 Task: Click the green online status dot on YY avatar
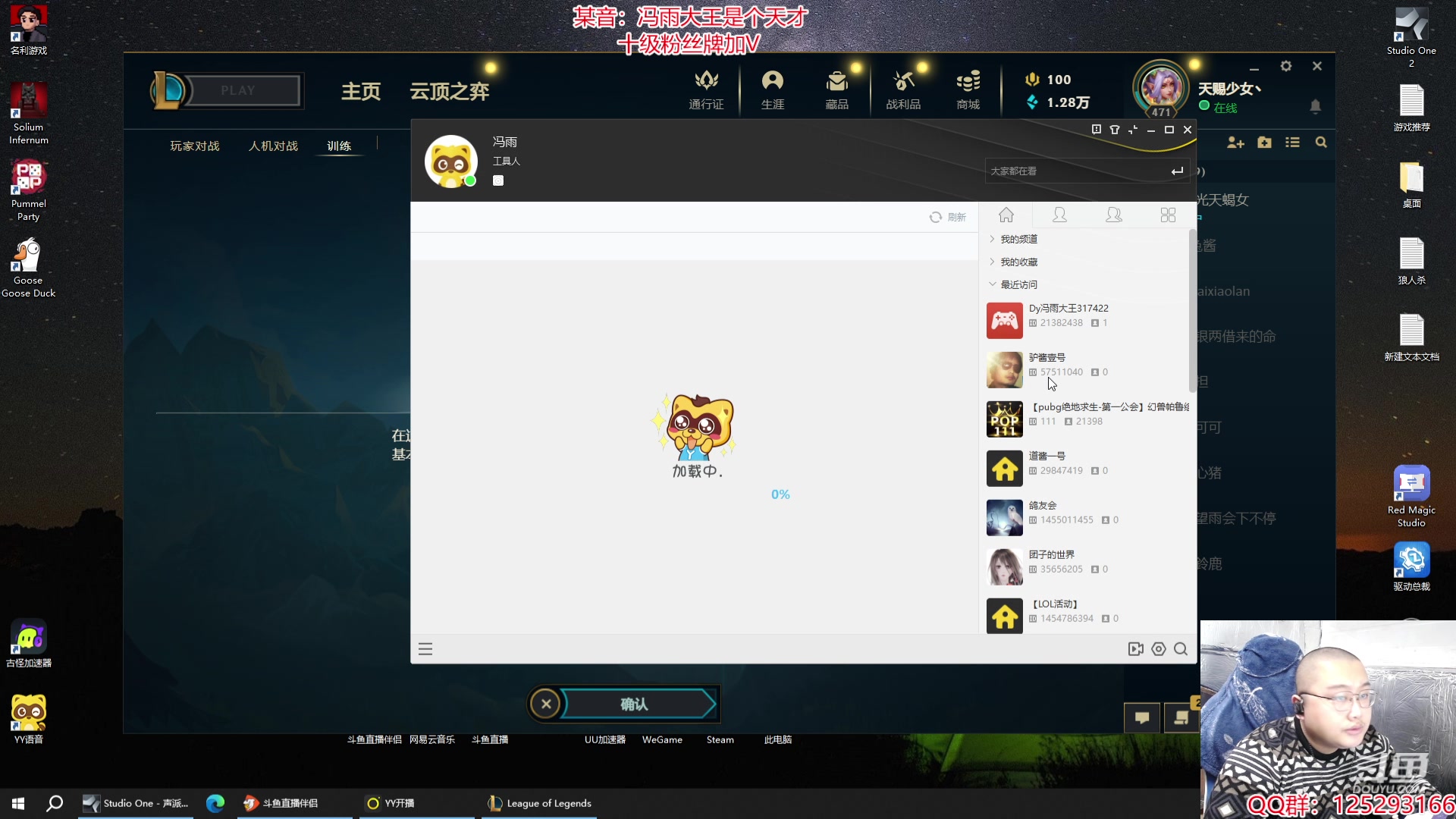click(470, 180)
